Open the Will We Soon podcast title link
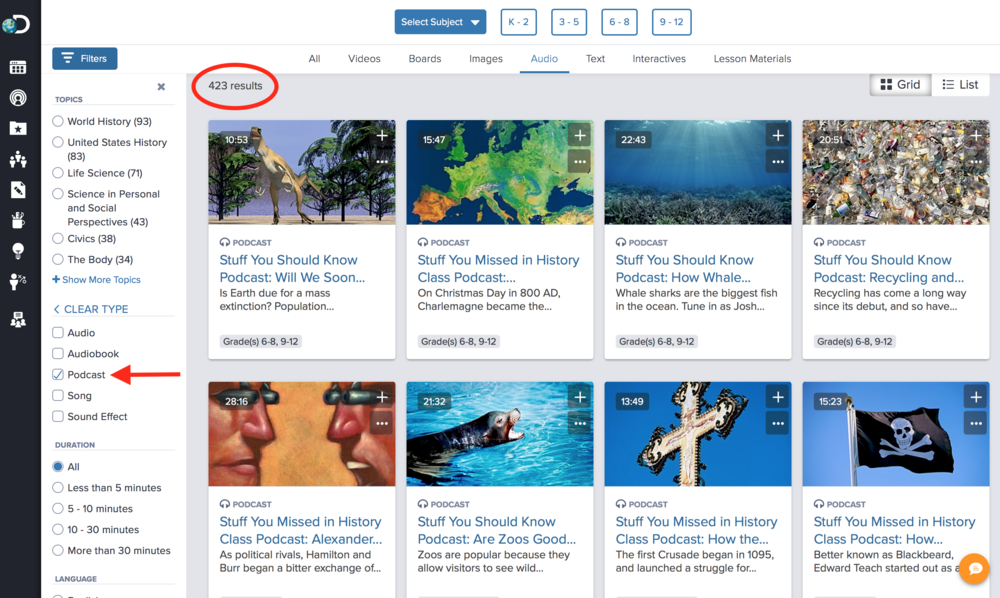1000x598 pixels. click(292, 268)
